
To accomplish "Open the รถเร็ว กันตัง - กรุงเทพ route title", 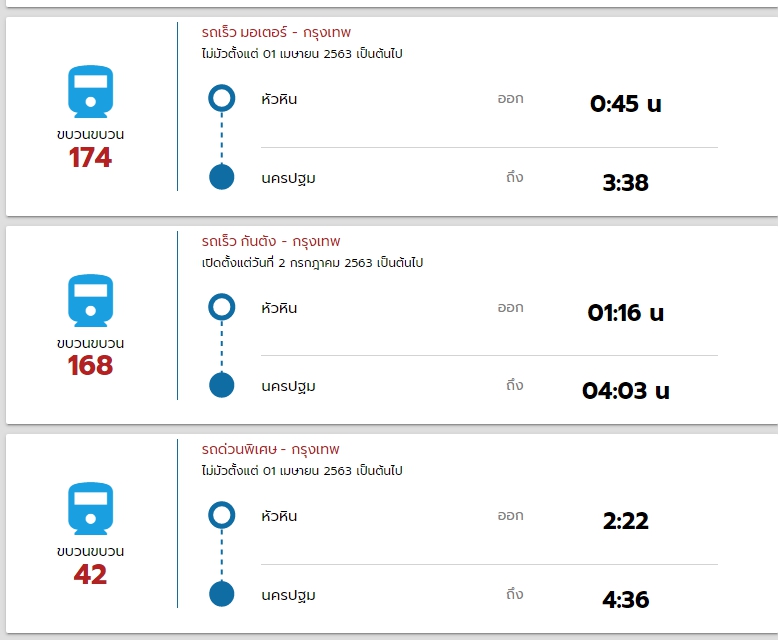I will point(270,241).
